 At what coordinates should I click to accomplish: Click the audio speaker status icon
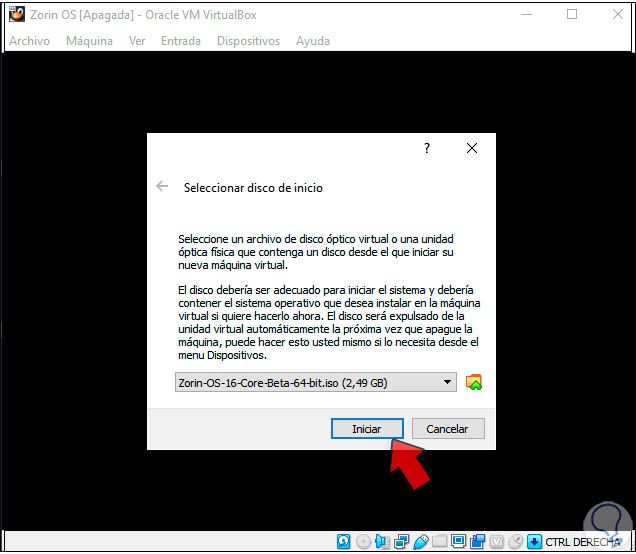382,541
